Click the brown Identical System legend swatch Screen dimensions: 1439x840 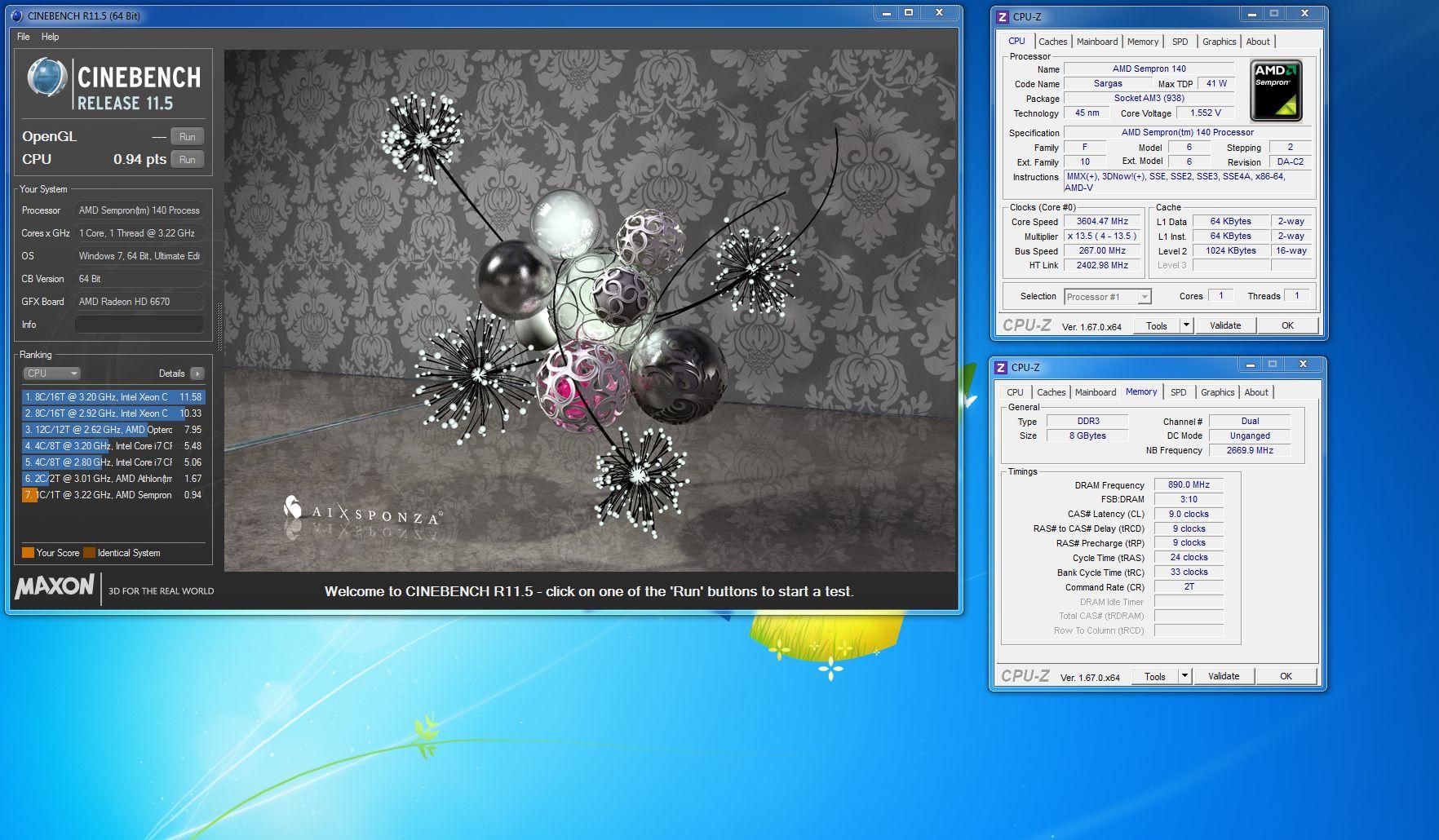89,553
